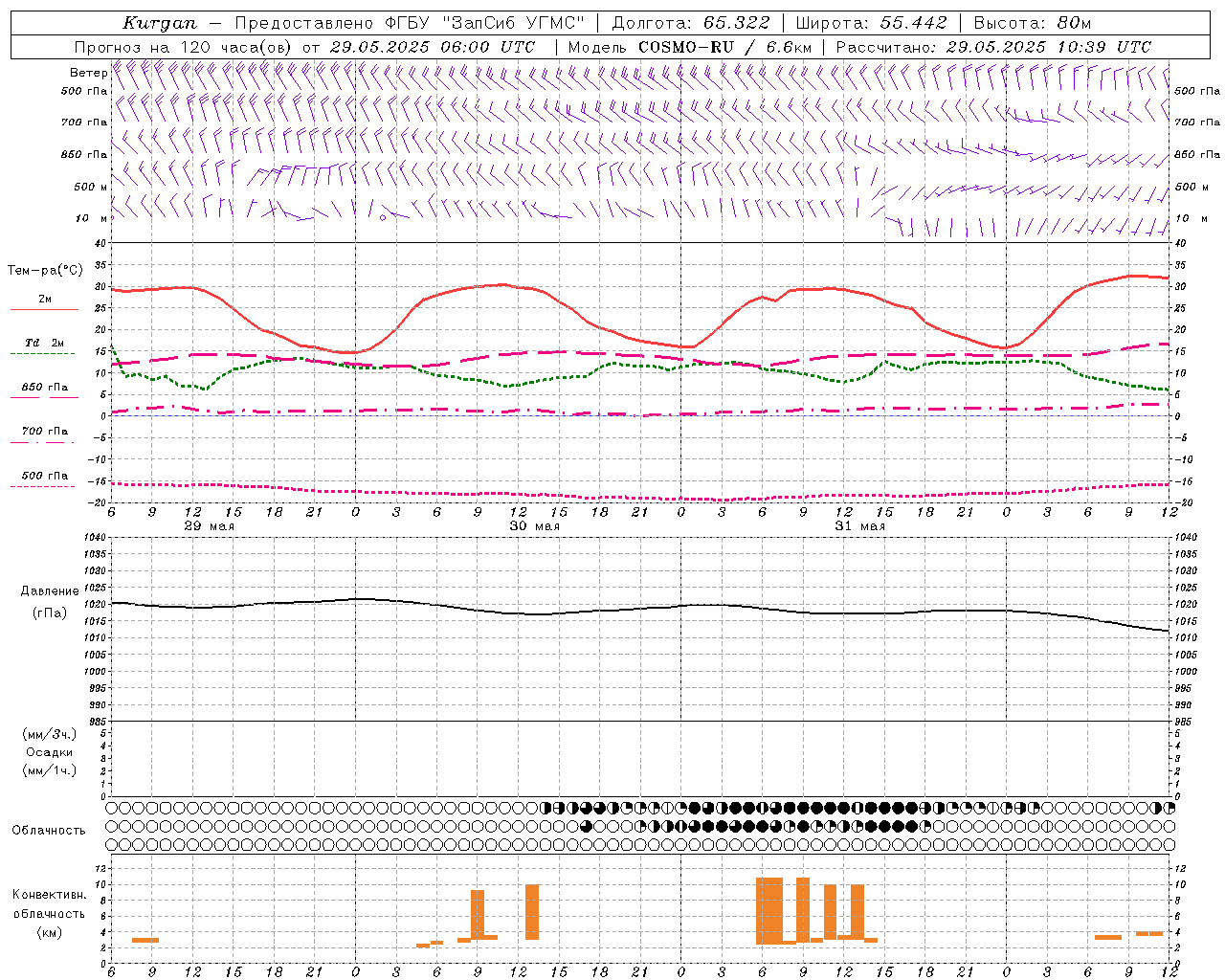Click the "29 мая" date label
1225x980 pixels.
[x=210, y=526]
